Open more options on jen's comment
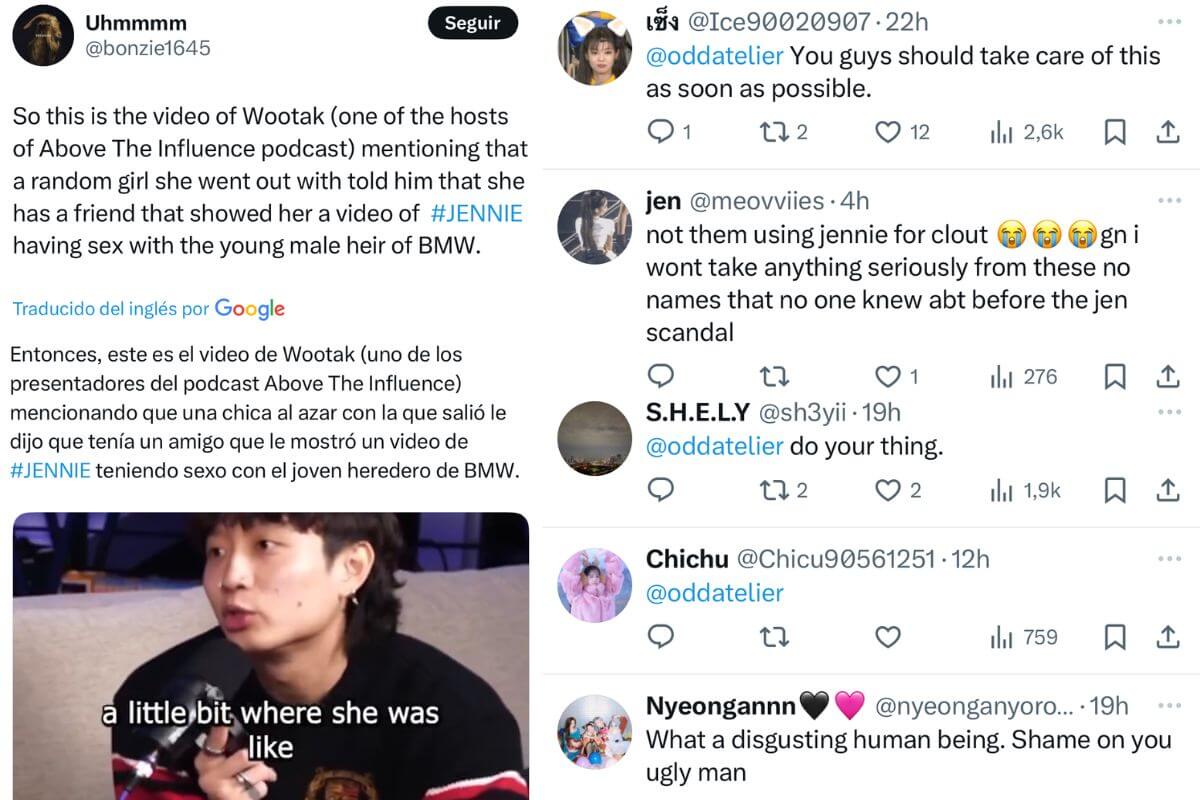This screenshot has height=800, width=1200. 1168,200
